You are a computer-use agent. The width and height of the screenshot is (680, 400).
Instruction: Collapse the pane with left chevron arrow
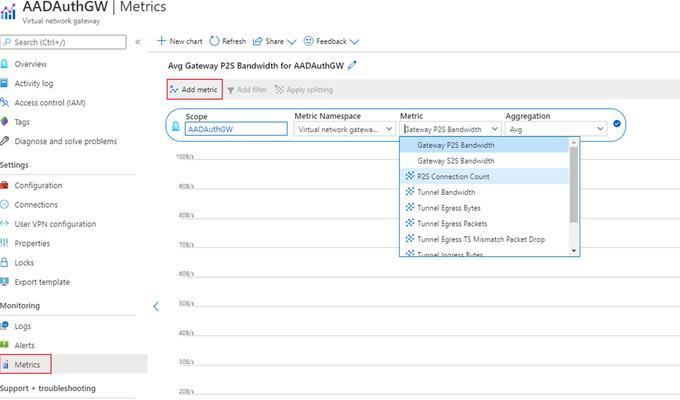click(x=156, y=306)
